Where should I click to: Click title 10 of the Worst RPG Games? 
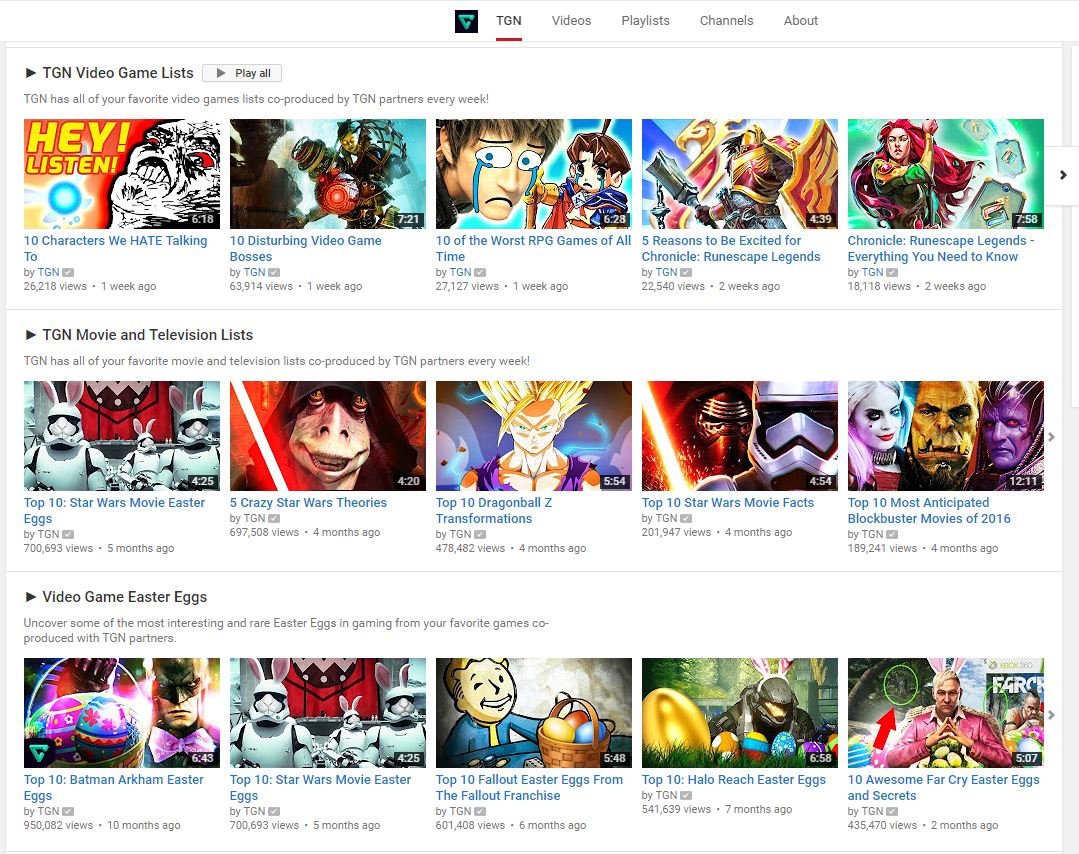point(533,248)
